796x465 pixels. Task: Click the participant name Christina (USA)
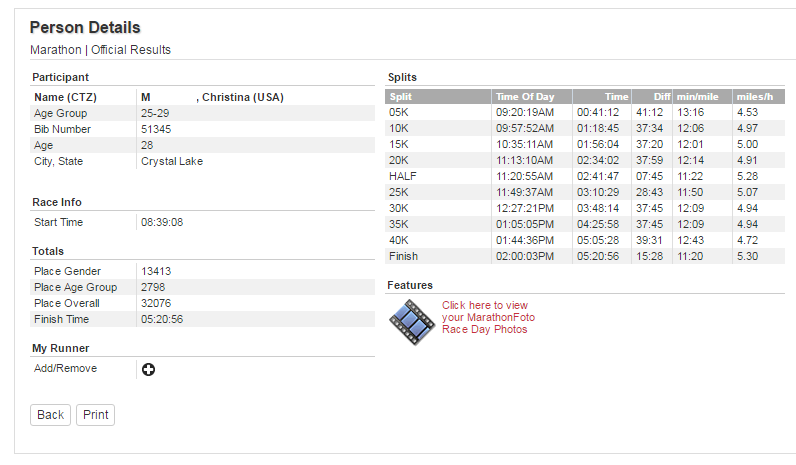[x=243, y=97]
